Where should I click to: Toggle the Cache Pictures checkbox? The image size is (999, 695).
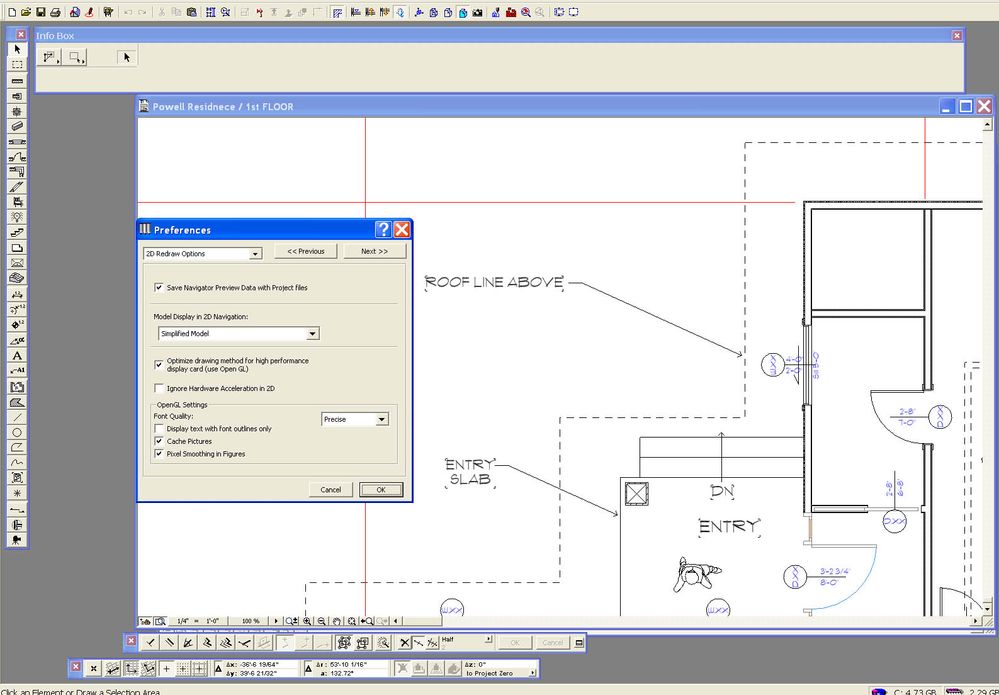[159, 441]
